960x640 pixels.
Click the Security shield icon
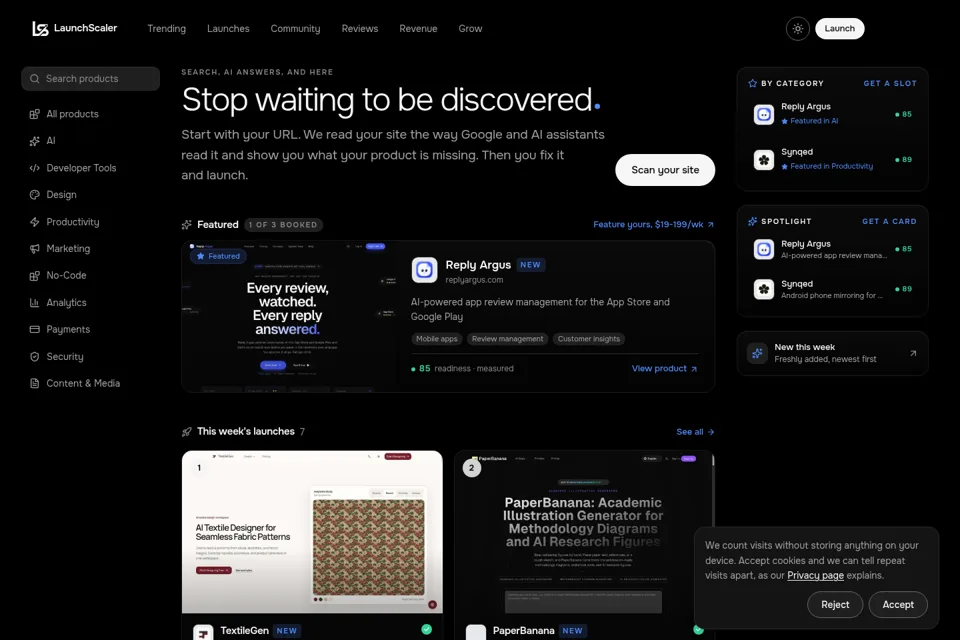pos(35,356)
